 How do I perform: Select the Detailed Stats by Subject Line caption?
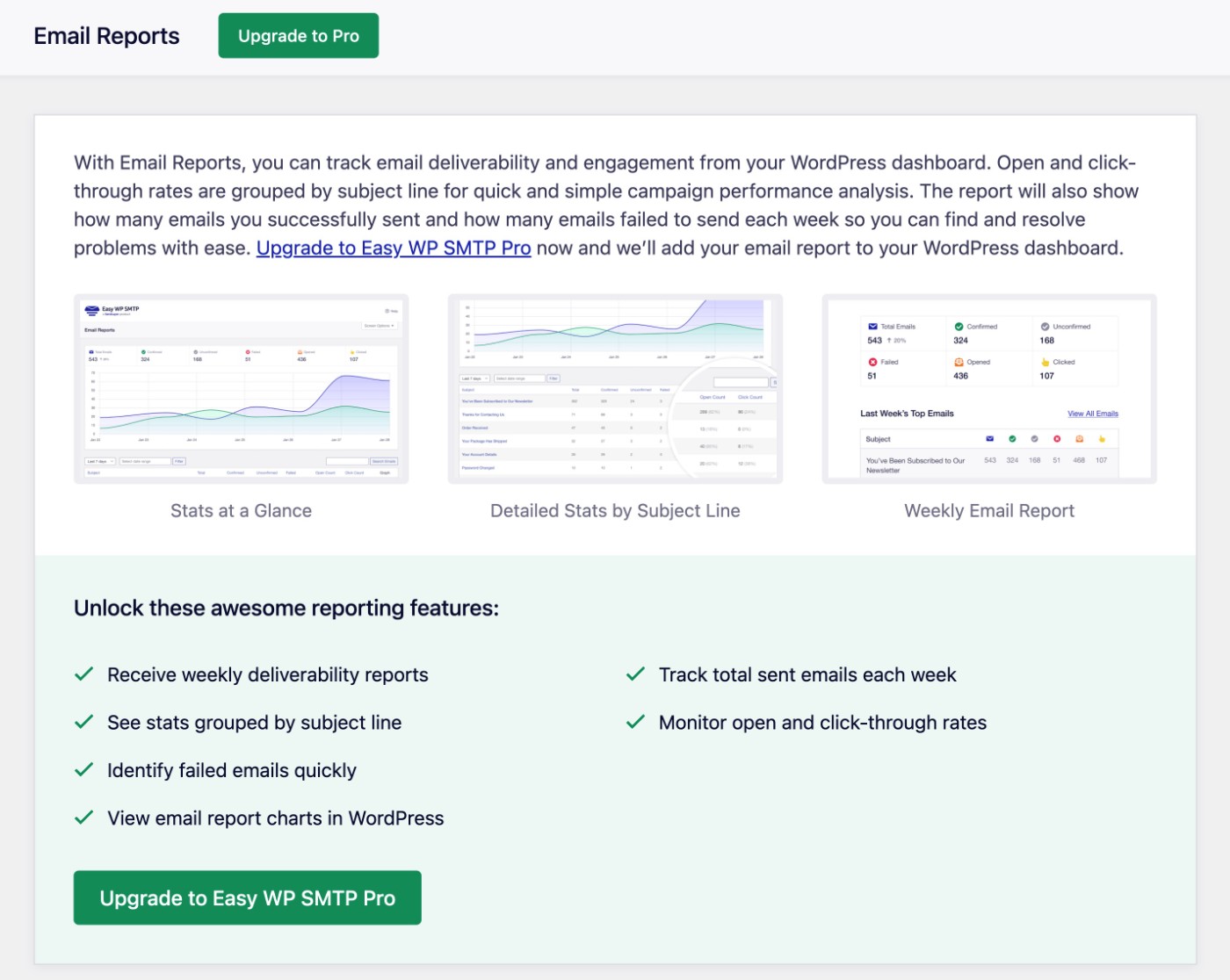(x=615, y=511)
